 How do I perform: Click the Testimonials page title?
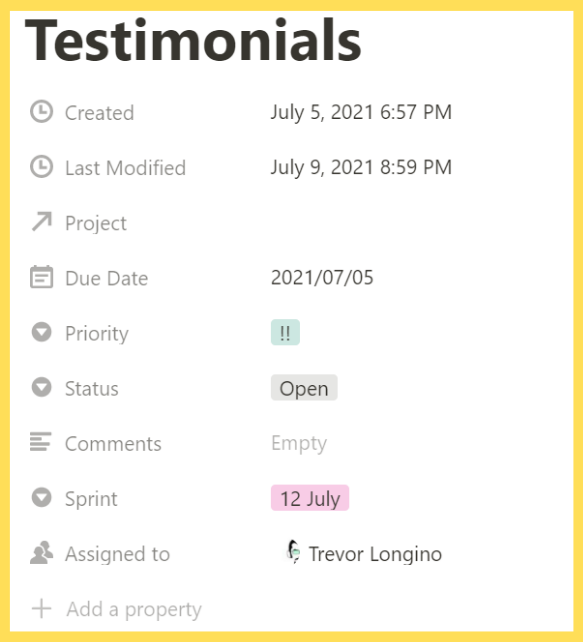click(x=193, y=40)
